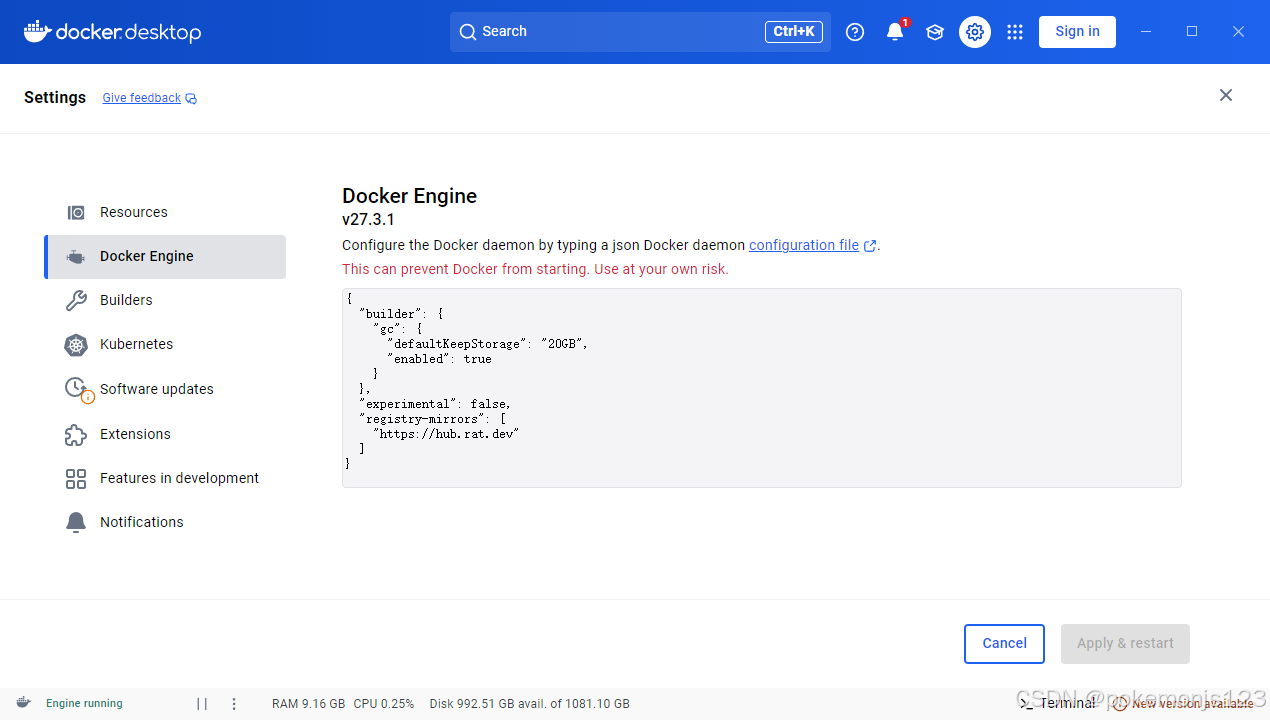Click the RAM 9.16 GB status

tap(309, 704)
